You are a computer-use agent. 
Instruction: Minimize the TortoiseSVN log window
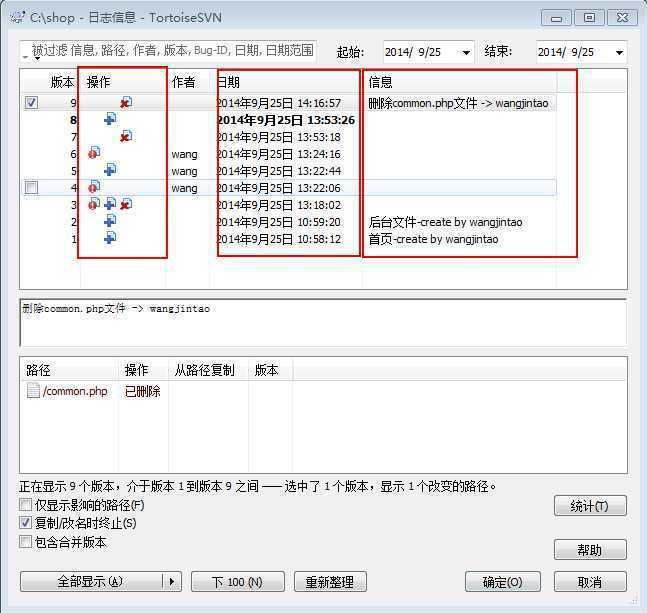(x=556, y=18)
